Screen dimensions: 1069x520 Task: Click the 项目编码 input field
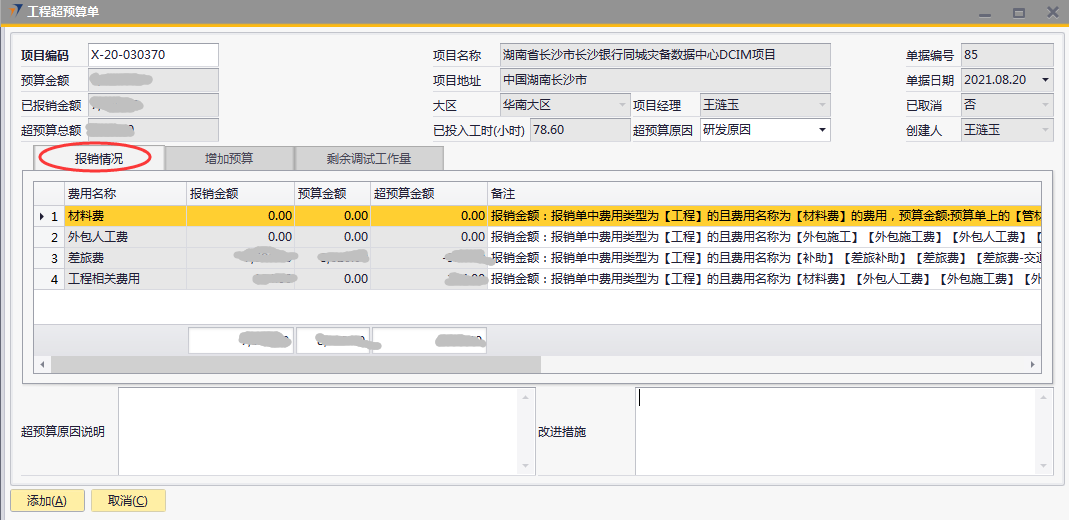152,55
